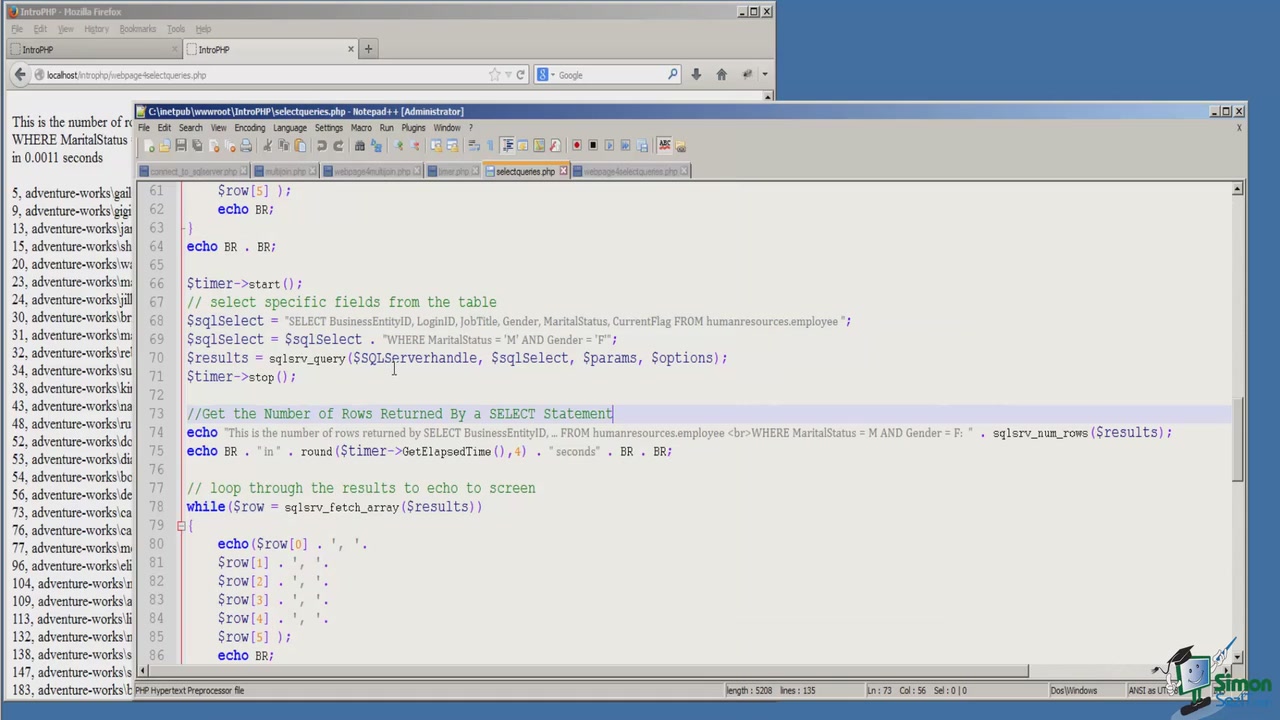Reload the Firefox page
1280x720 pixels.
(520, 75)
